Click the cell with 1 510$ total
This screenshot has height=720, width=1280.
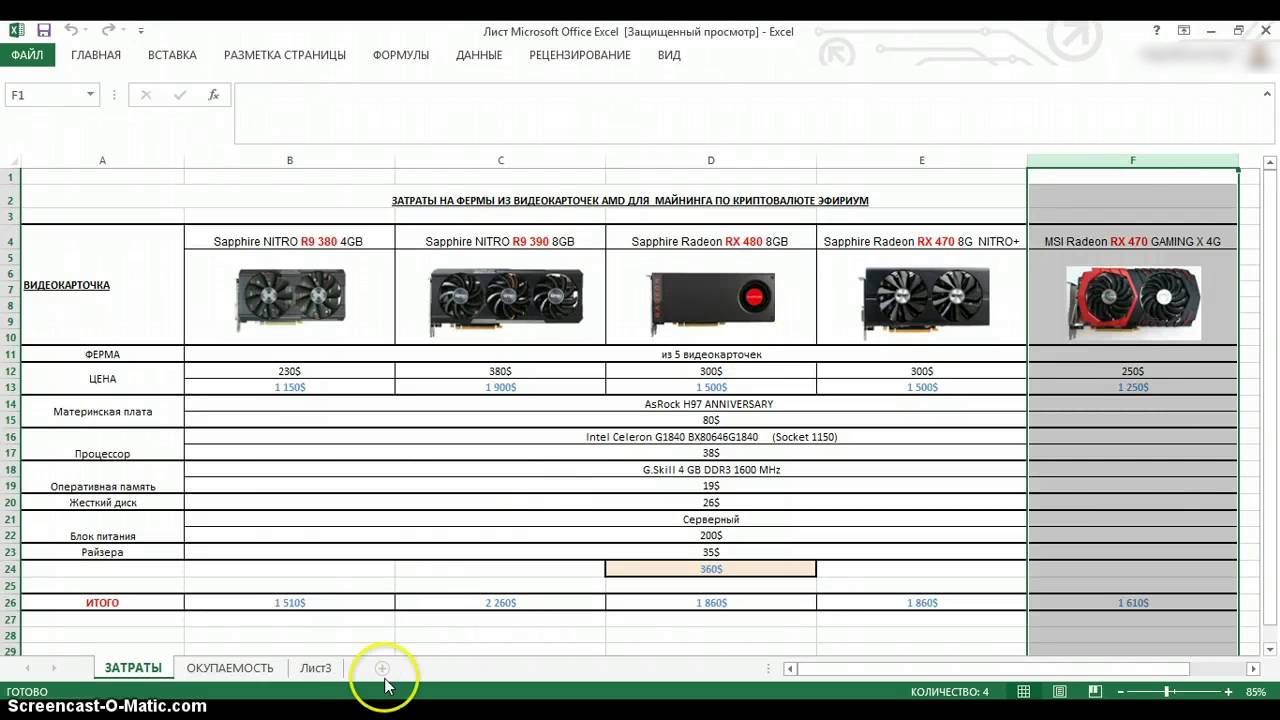290,603
